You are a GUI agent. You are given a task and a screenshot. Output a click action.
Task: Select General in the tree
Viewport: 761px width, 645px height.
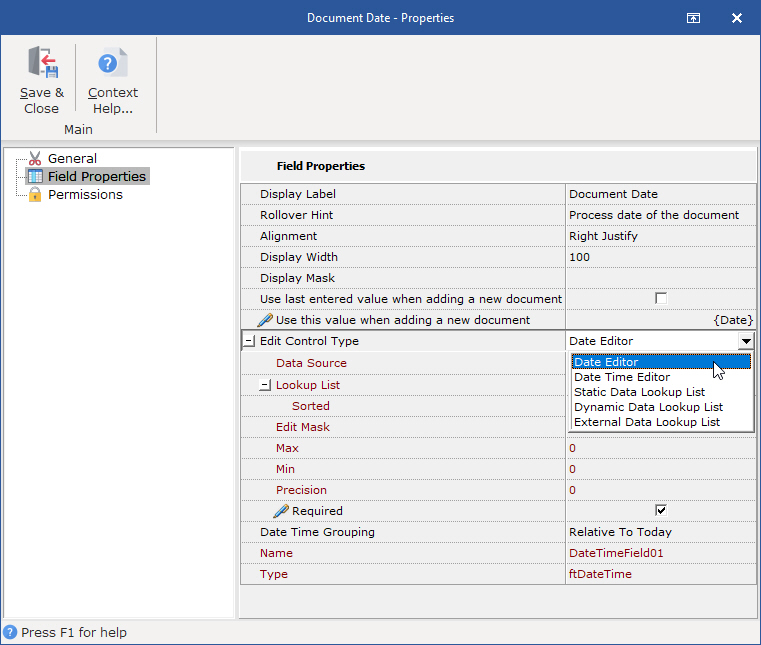click(72, 158)
